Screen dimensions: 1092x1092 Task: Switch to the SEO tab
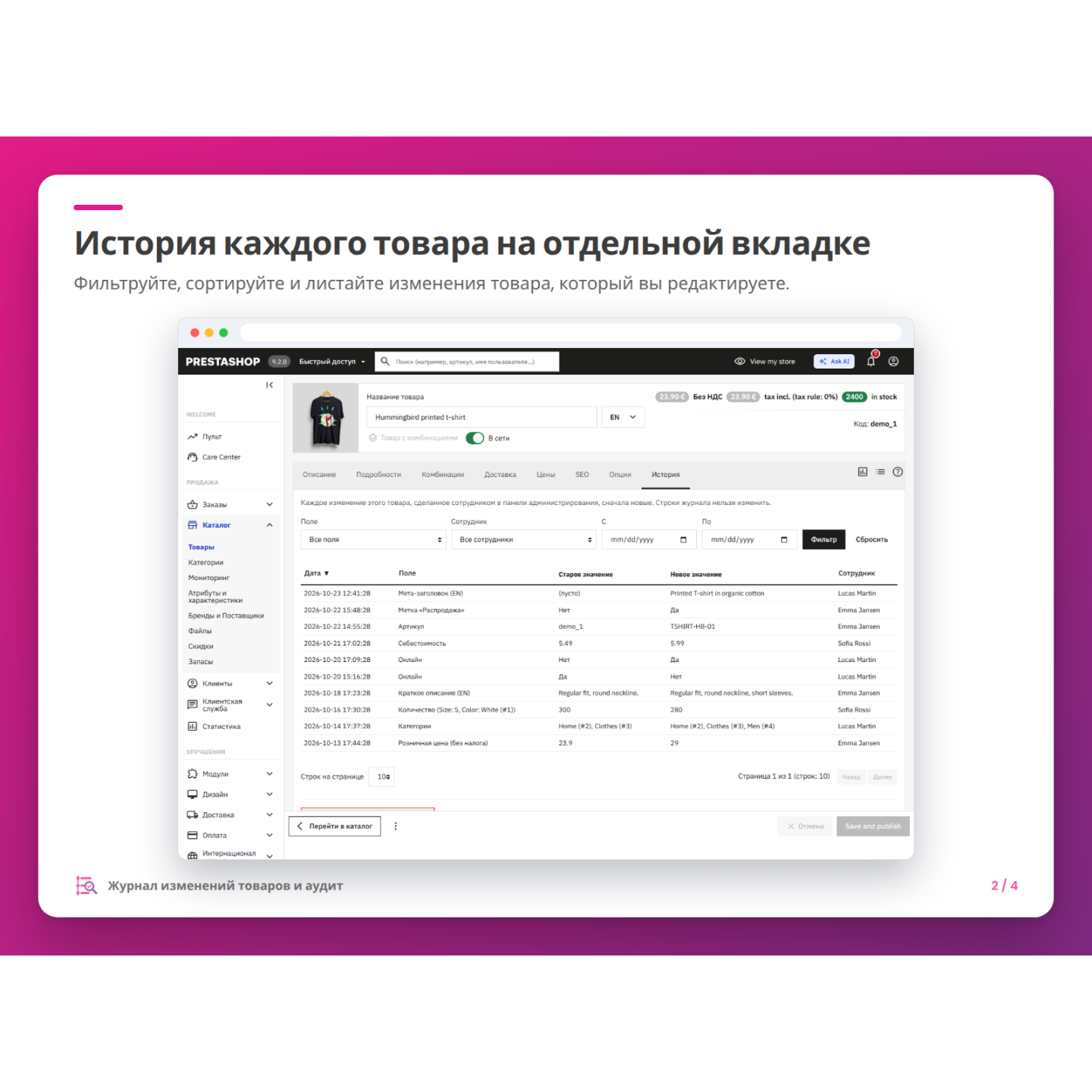[x=582, y=475]
